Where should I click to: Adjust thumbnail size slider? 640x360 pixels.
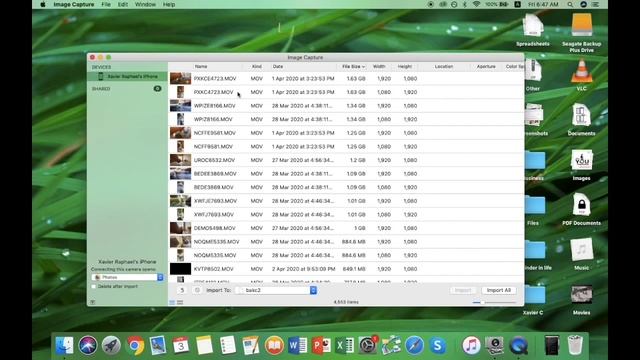coord(494,302)
